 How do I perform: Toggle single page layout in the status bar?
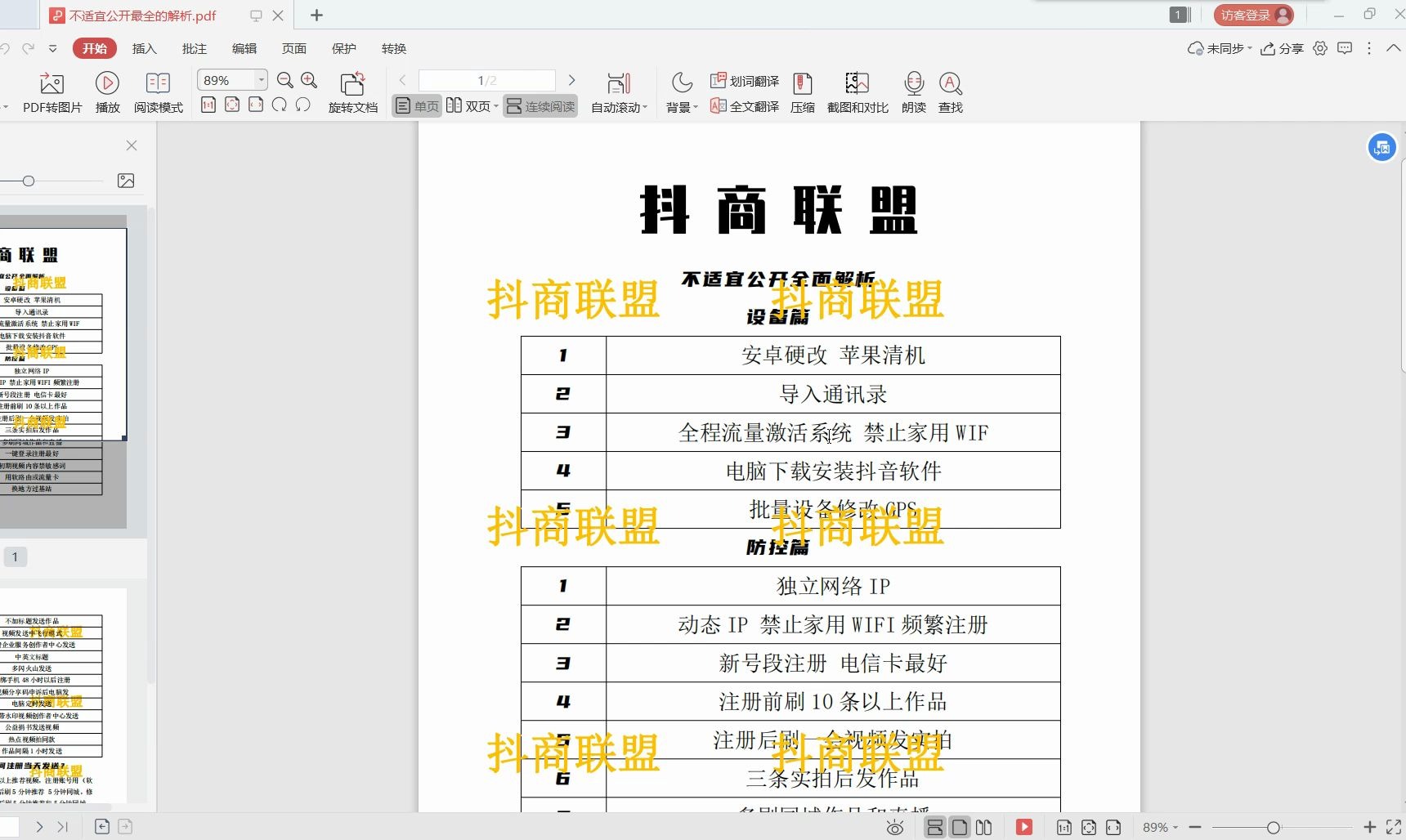click(960, 827)
